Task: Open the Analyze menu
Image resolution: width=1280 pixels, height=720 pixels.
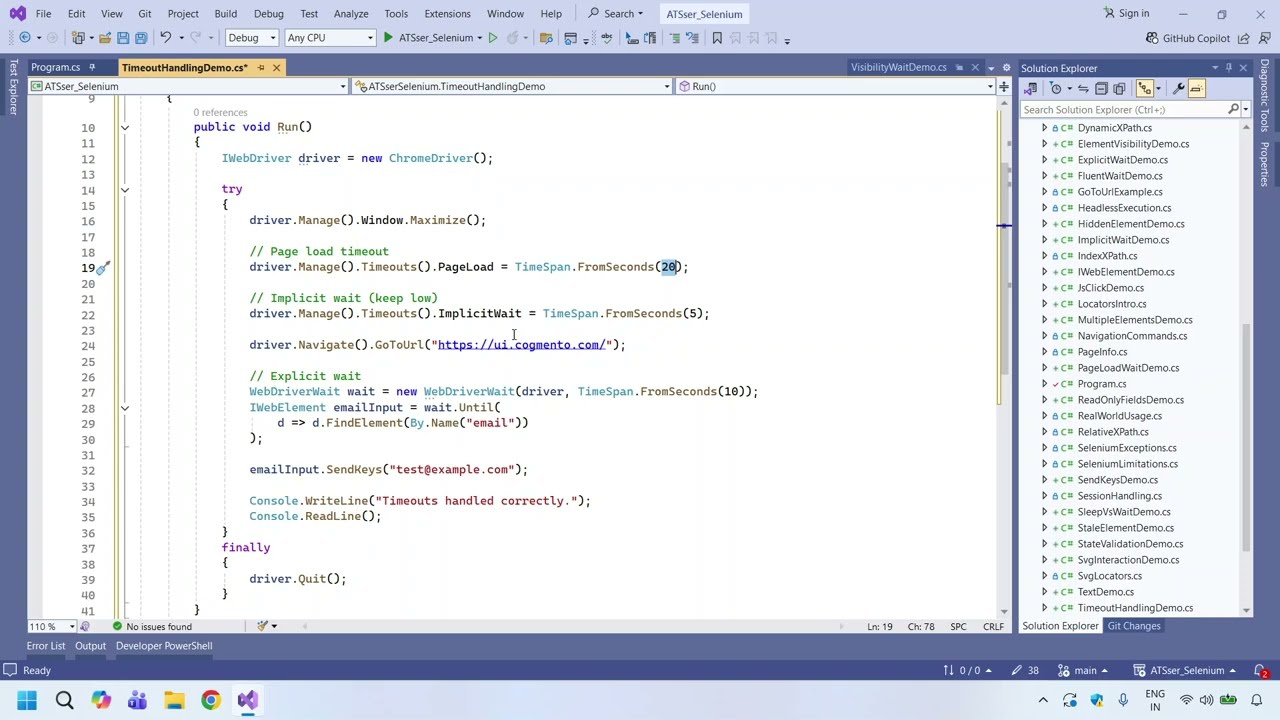Action: [x=351, y=14]
